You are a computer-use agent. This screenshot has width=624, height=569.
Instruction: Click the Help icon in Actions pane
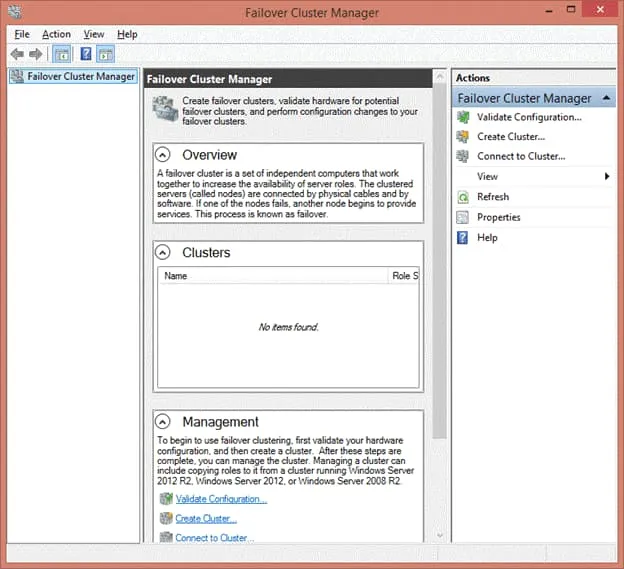pos(463,238)
